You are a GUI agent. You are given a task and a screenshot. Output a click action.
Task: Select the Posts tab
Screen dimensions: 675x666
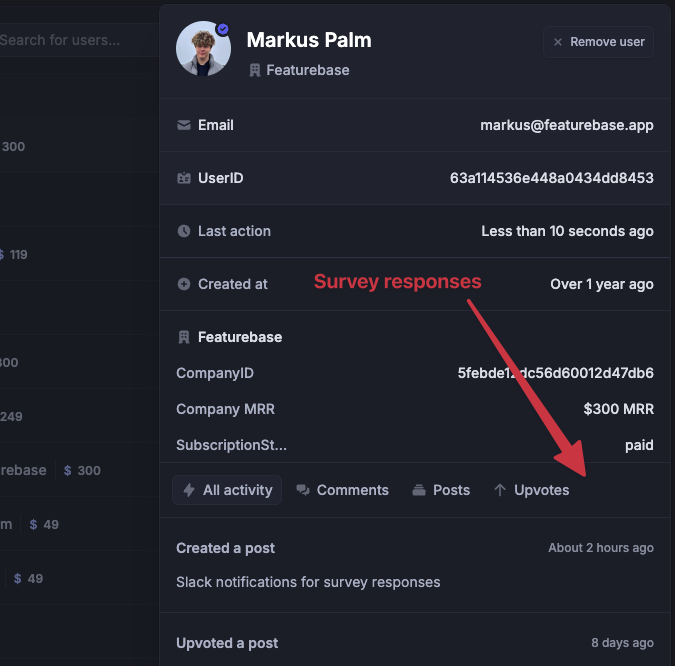(x=440, y=490)
